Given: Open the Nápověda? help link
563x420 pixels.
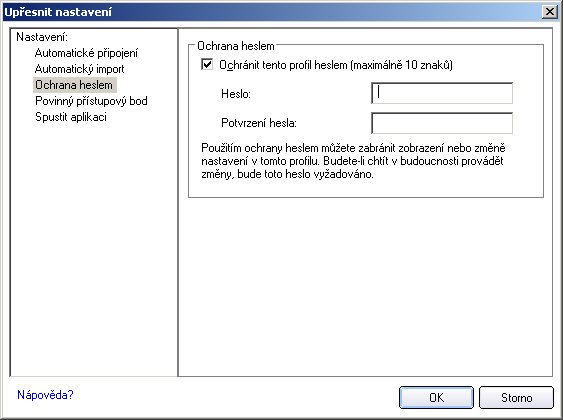Looking at the screenshot, I should pos(45,395).
